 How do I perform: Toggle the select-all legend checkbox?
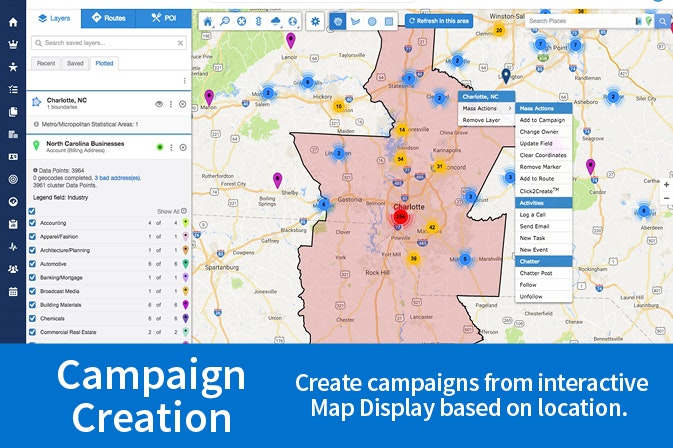[32, 211]
